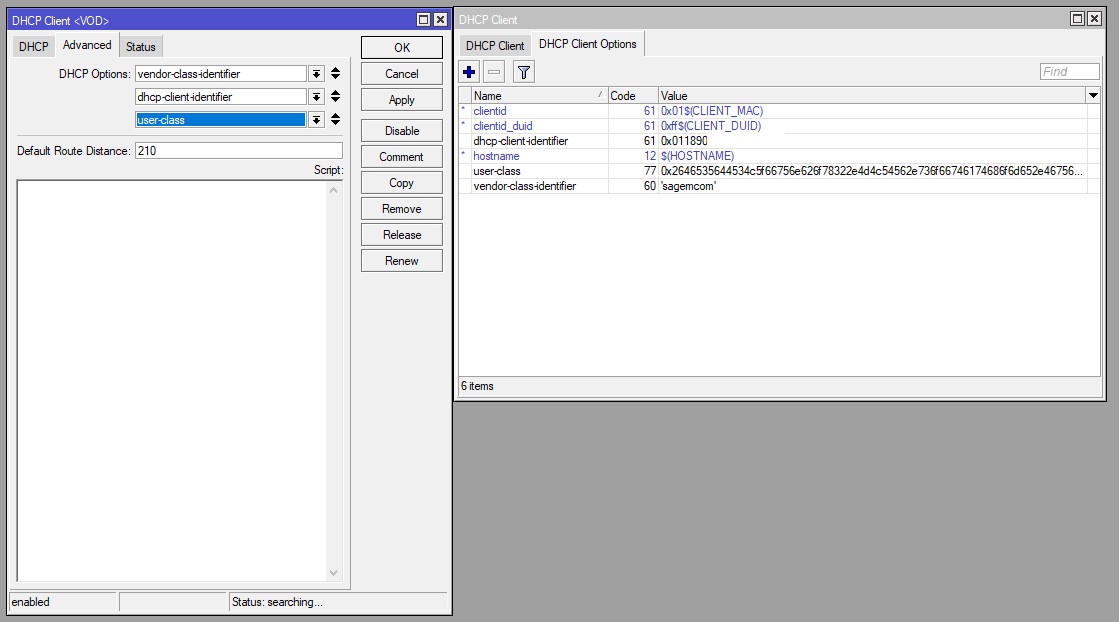Renew the DHCP lease

pyautogui.click(x=402, y=261)
